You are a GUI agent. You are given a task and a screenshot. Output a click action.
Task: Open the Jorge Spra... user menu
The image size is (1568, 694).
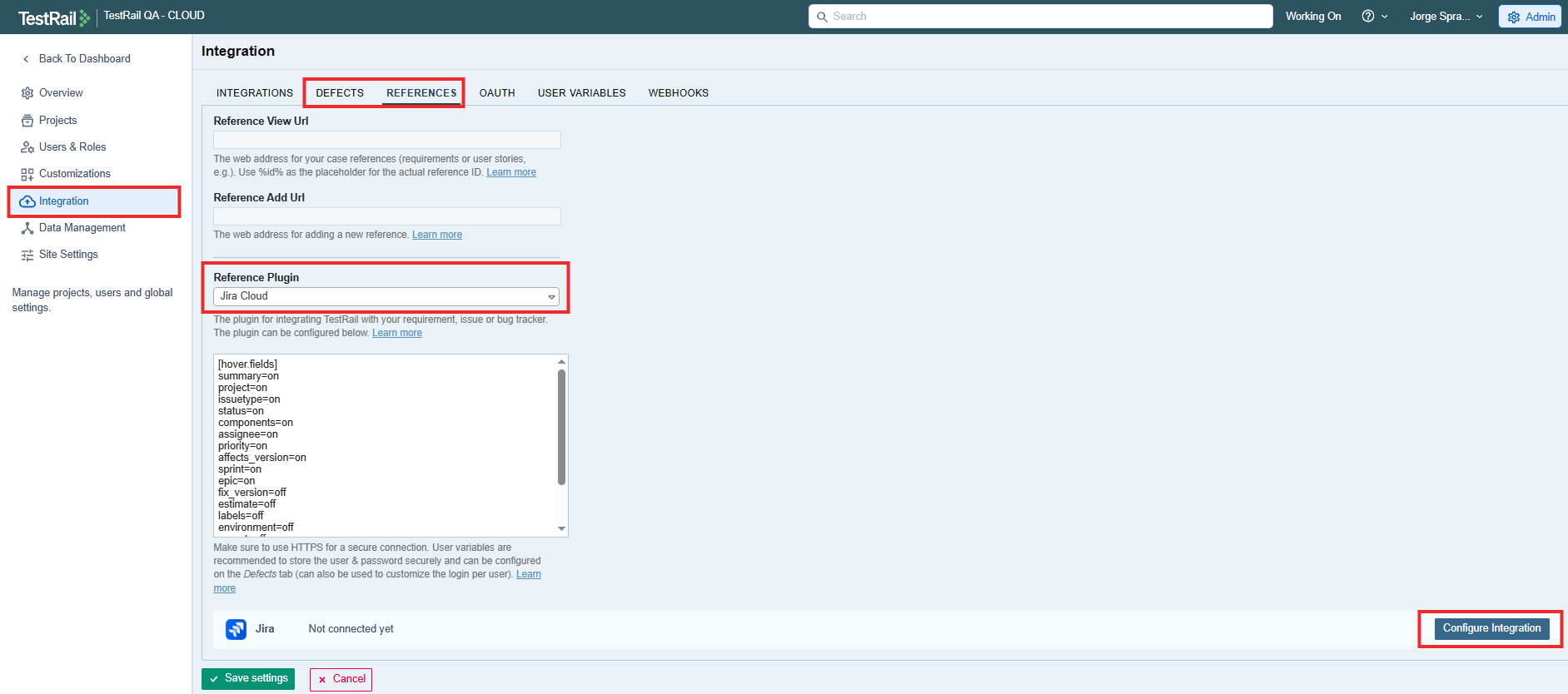pyautogui.click(x=1446, y=17)
